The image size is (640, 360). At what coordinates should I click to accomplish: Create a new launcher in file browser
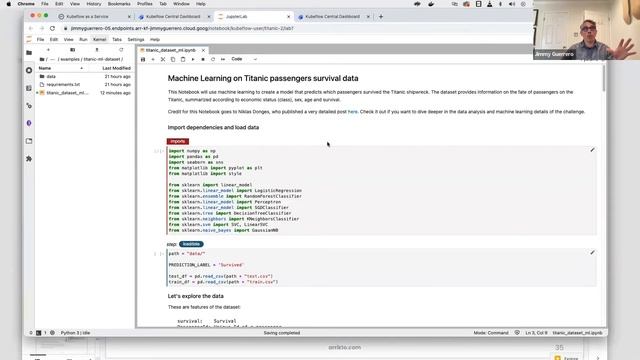[x=48, y=50]
